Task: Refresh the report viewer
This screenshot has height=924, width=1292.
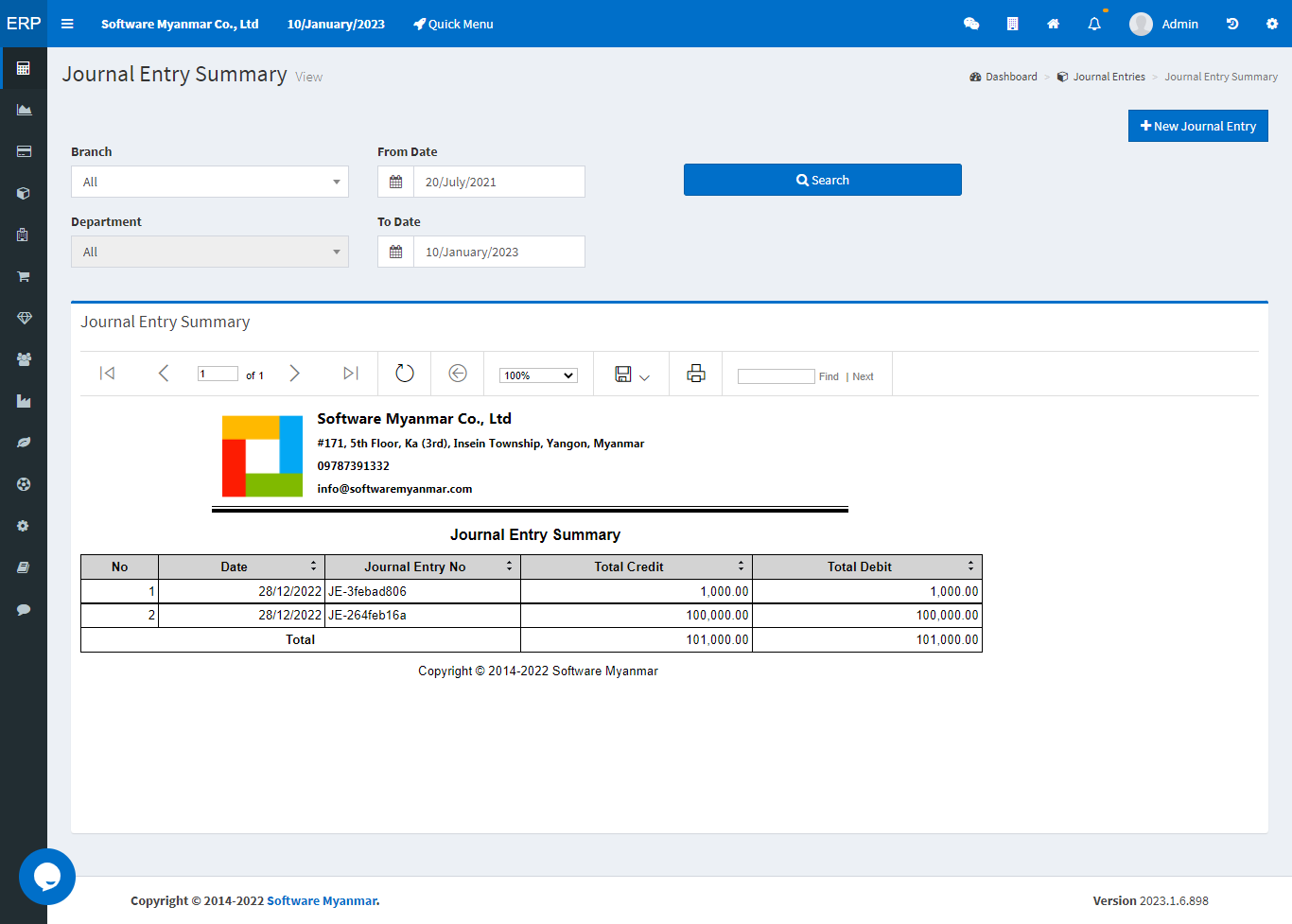Action: click(x=405, y=374)
